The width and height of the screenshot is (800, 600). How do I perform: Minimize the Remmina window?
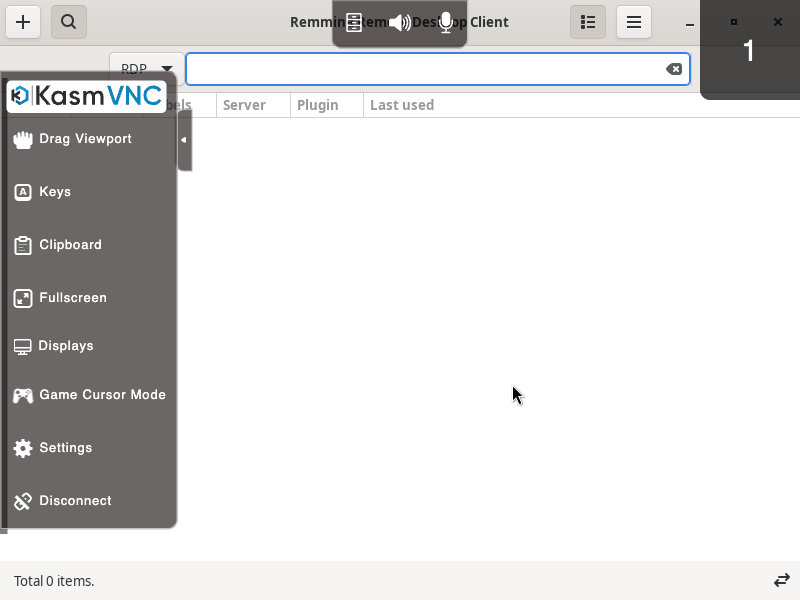[x=690, y=24]
